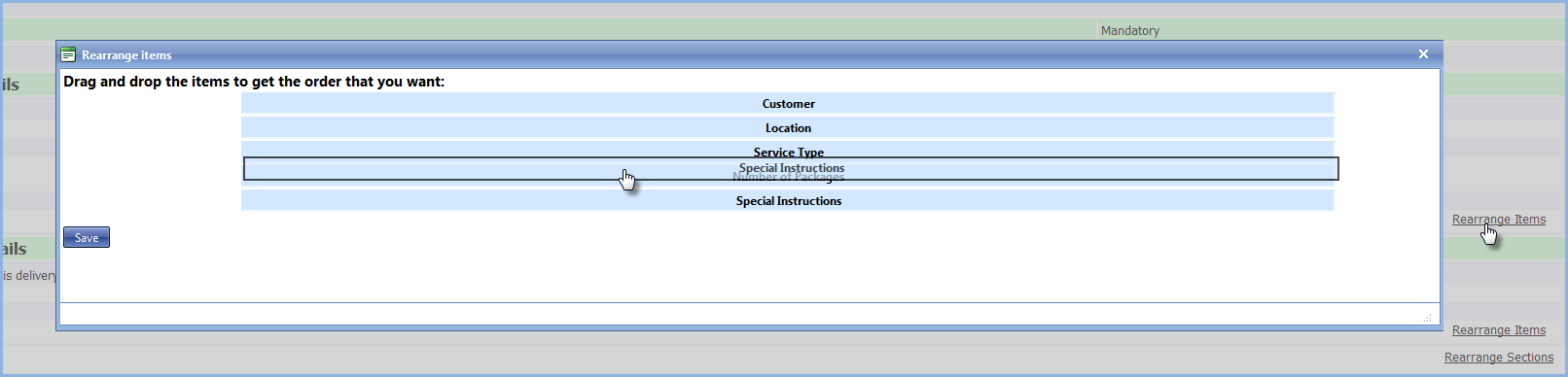Click the first Rearrange Items link

point(1498,220)
